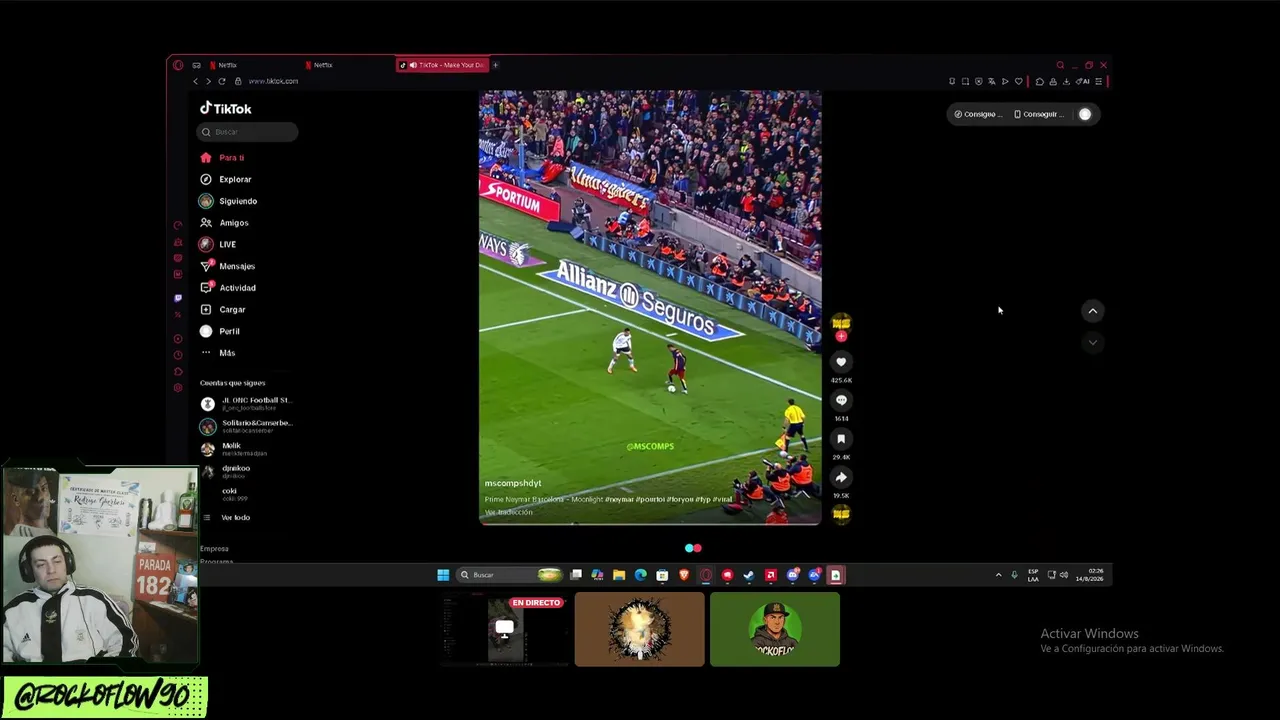
Task: Select the TikTok - Make Your Day tab
Action: click(x=443, y=65)
